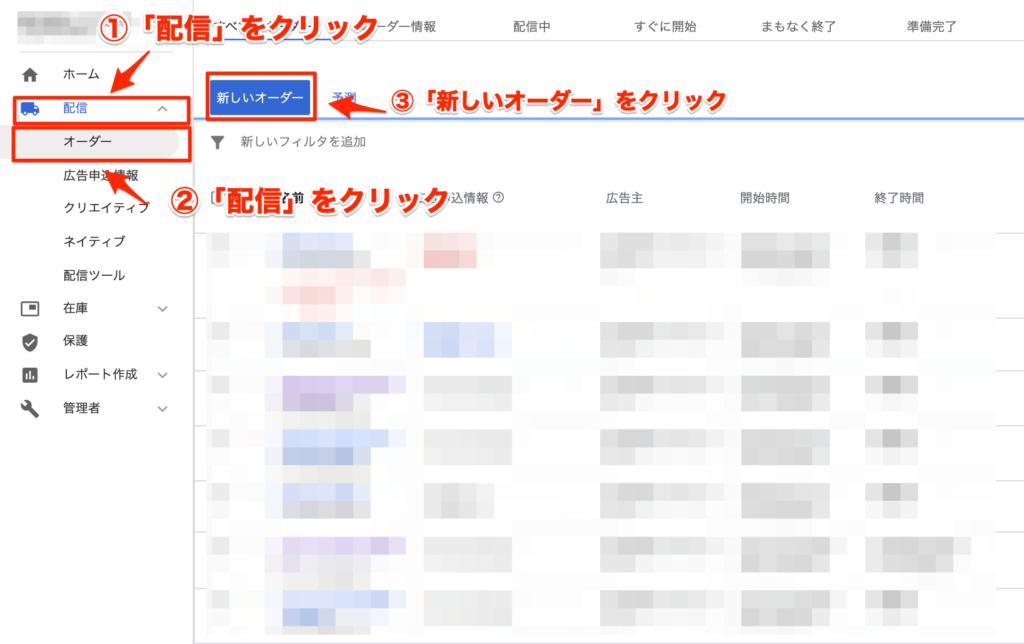Click 新しいフィルタを追加 filter field
Image resolution: width=1024 pixels, height=644 pixels.
303,142
